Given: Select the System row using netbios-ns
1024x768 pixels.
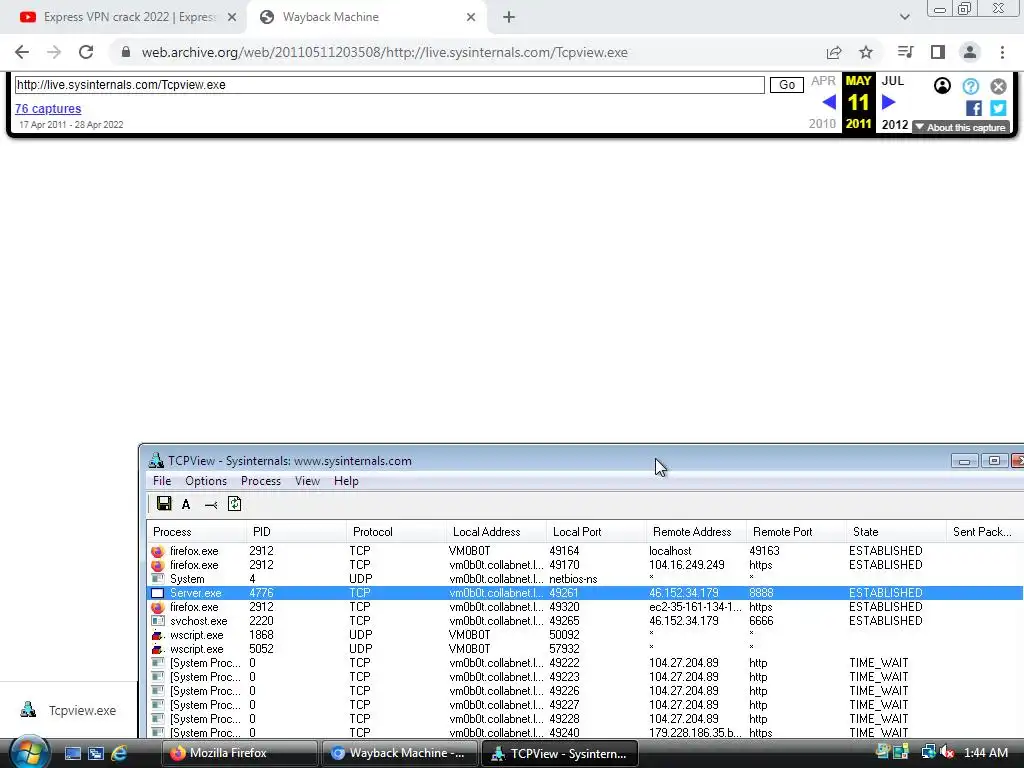Looking at the screenshot, I should (x=586, y=579).
